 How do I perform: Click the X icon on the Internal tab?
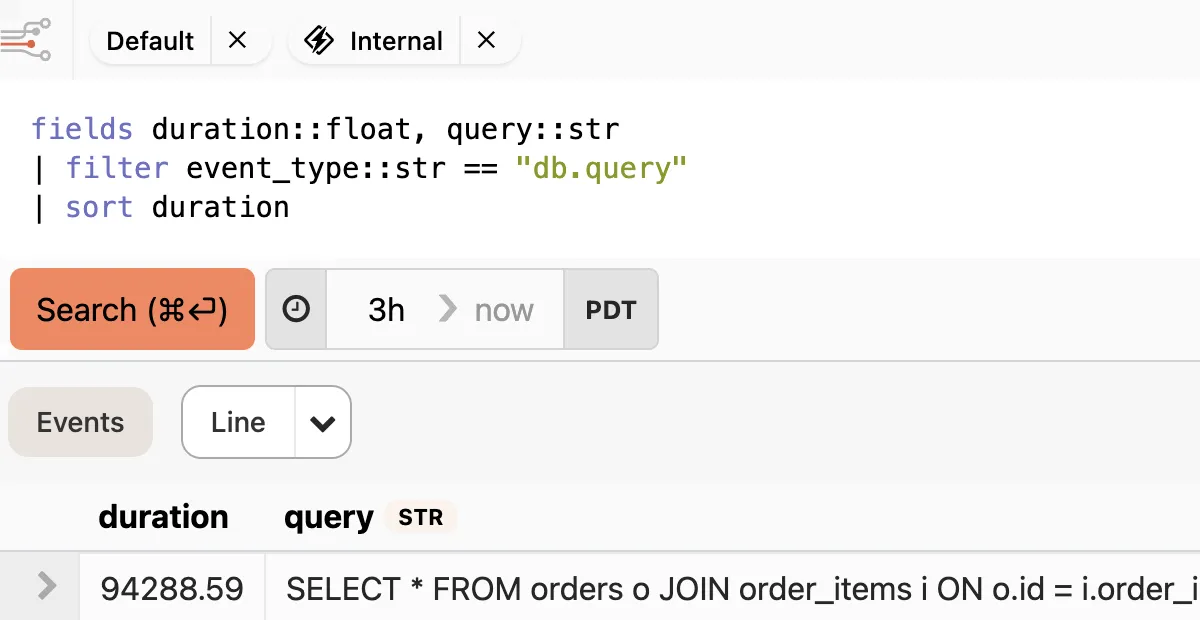(x=487, y=41)
